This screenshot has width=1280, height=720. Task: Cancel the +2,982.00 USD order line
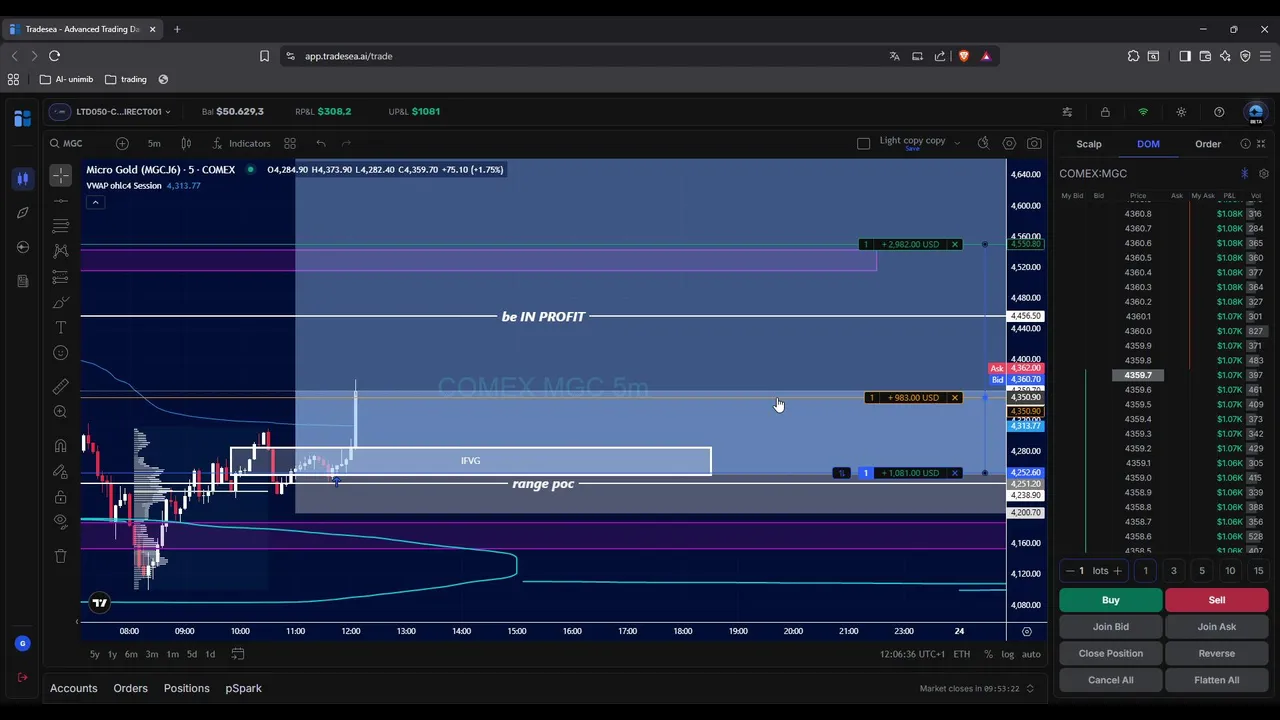click(955, 244)
